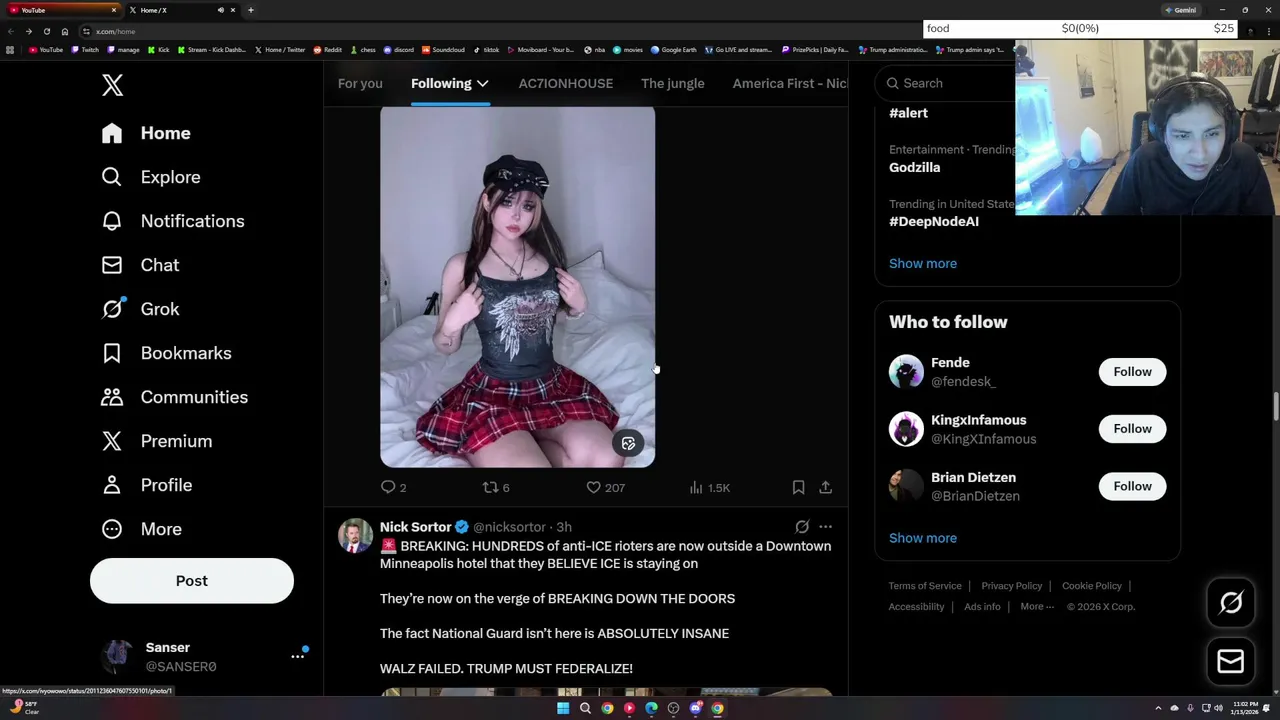This screenshot has width=1280, height=720.
Task: Bookmark the image post
Action: 798,487
